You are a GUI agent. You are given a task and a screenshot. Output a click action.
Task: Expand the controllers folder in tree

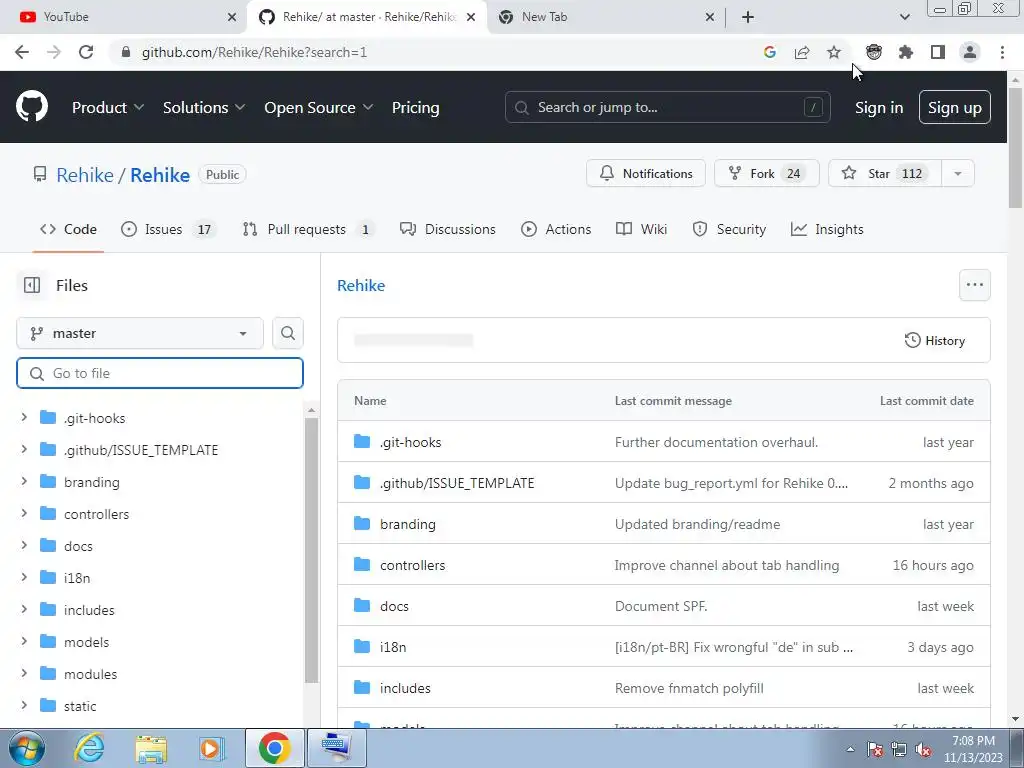click(24, 513)
